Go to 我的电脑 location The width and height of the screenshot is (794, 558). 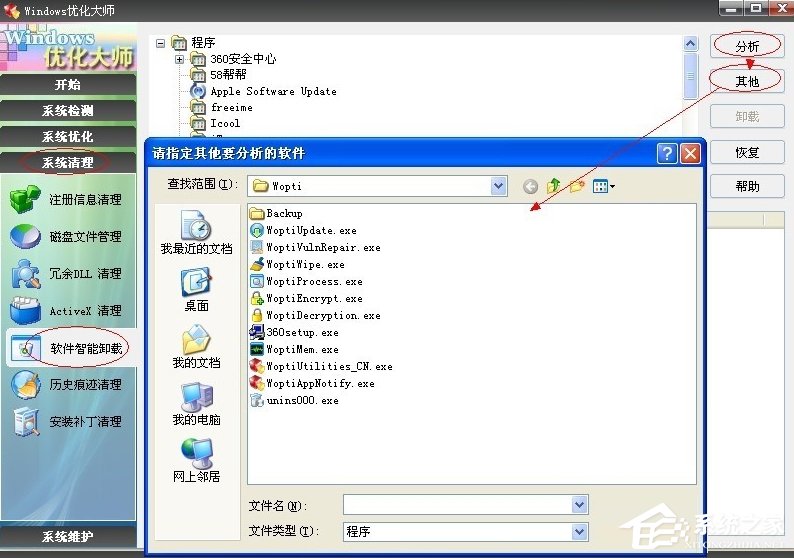click(196, 404)
